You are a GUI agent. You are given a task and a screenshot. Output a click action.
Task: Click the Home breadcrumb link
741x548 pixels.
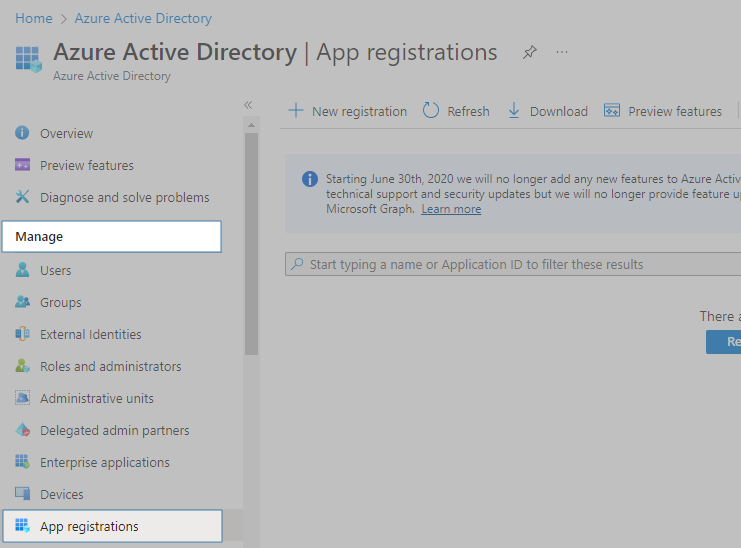click(33, 18)
